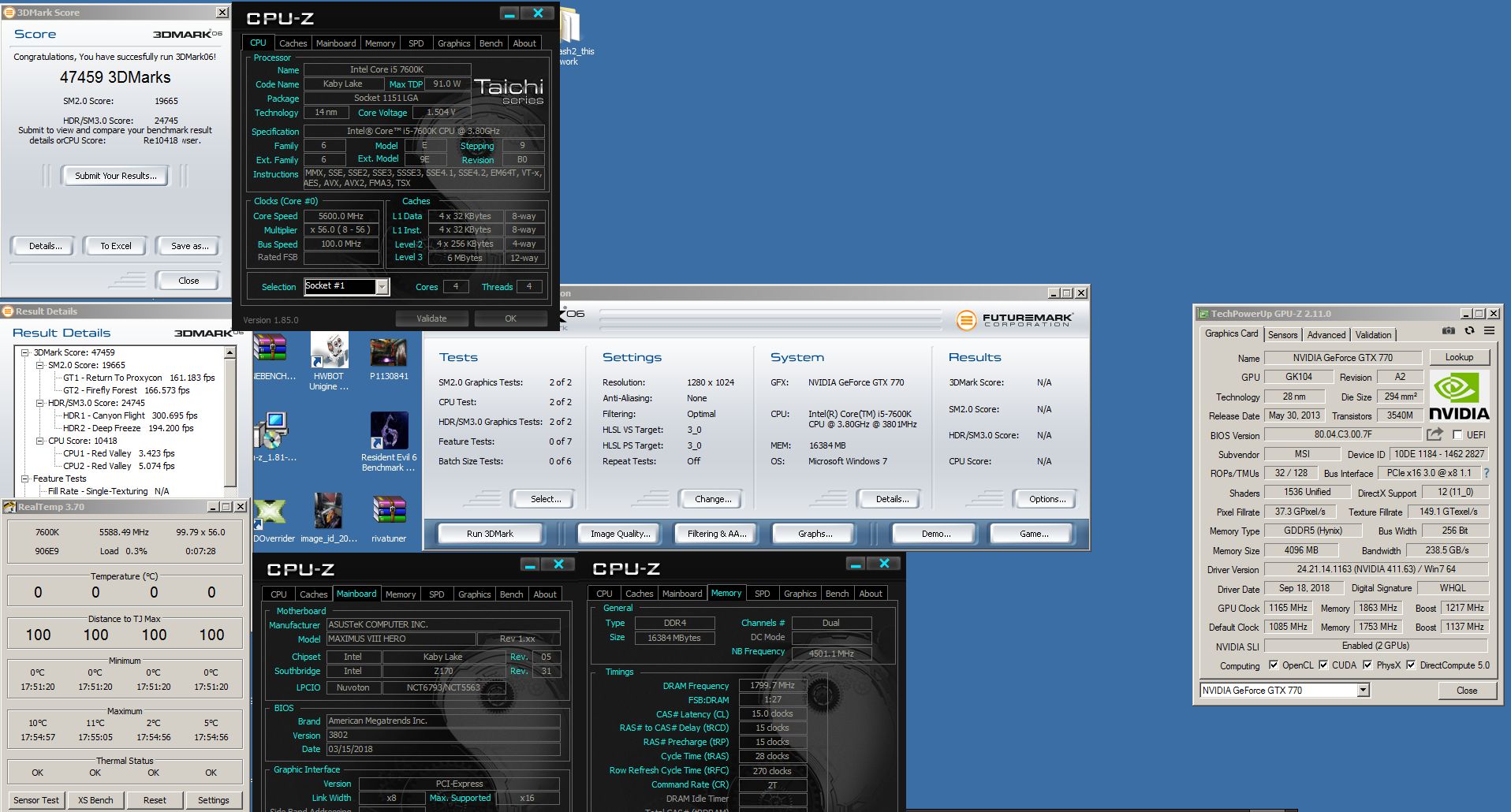The height and width of the screenshot is (812, 1511).
Task: Select the rivatuner archive icon on desktop
Action: coord(389,511)
